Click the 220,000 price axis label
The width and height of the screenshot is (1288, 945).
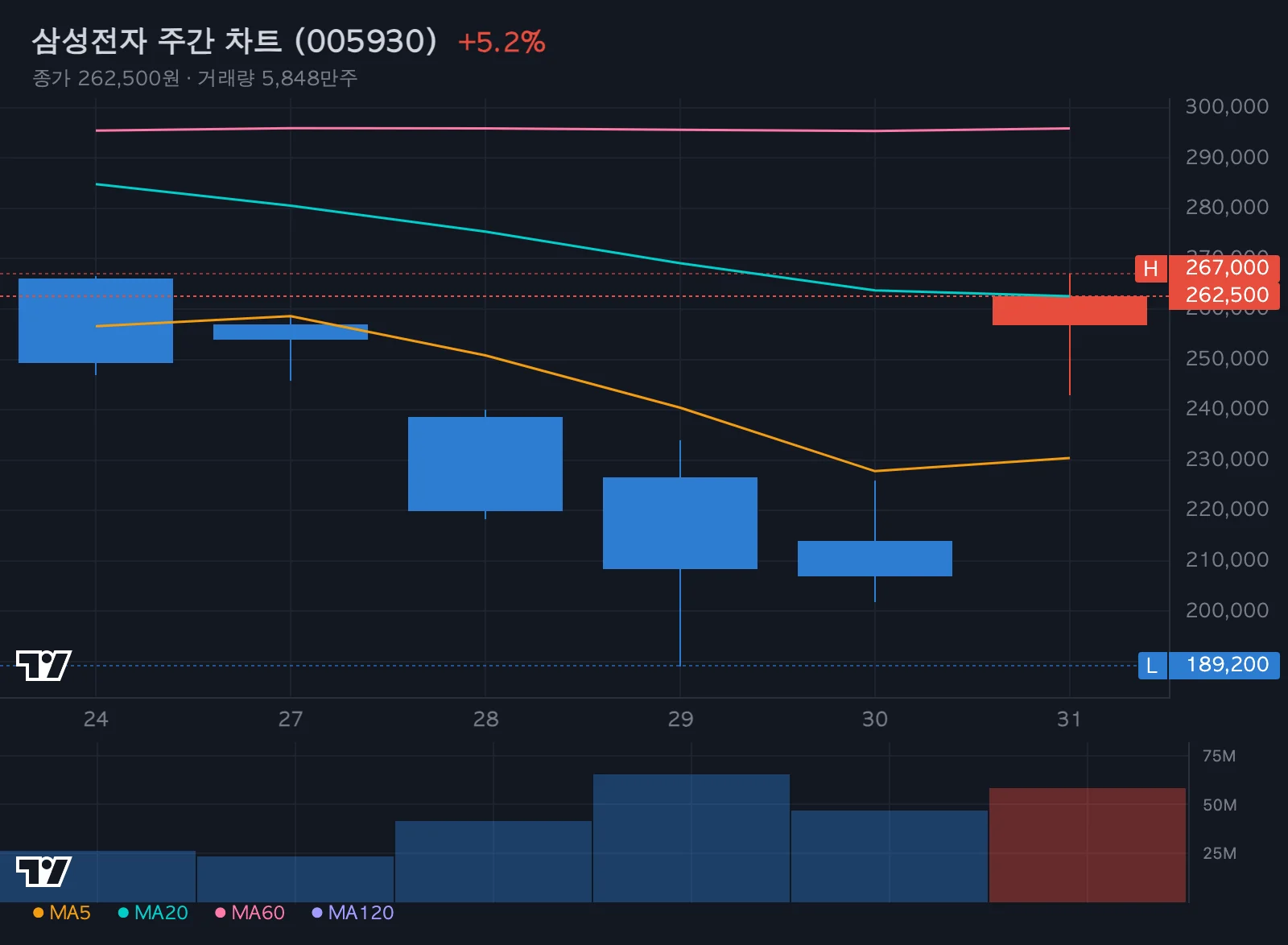click(1227, 509)
